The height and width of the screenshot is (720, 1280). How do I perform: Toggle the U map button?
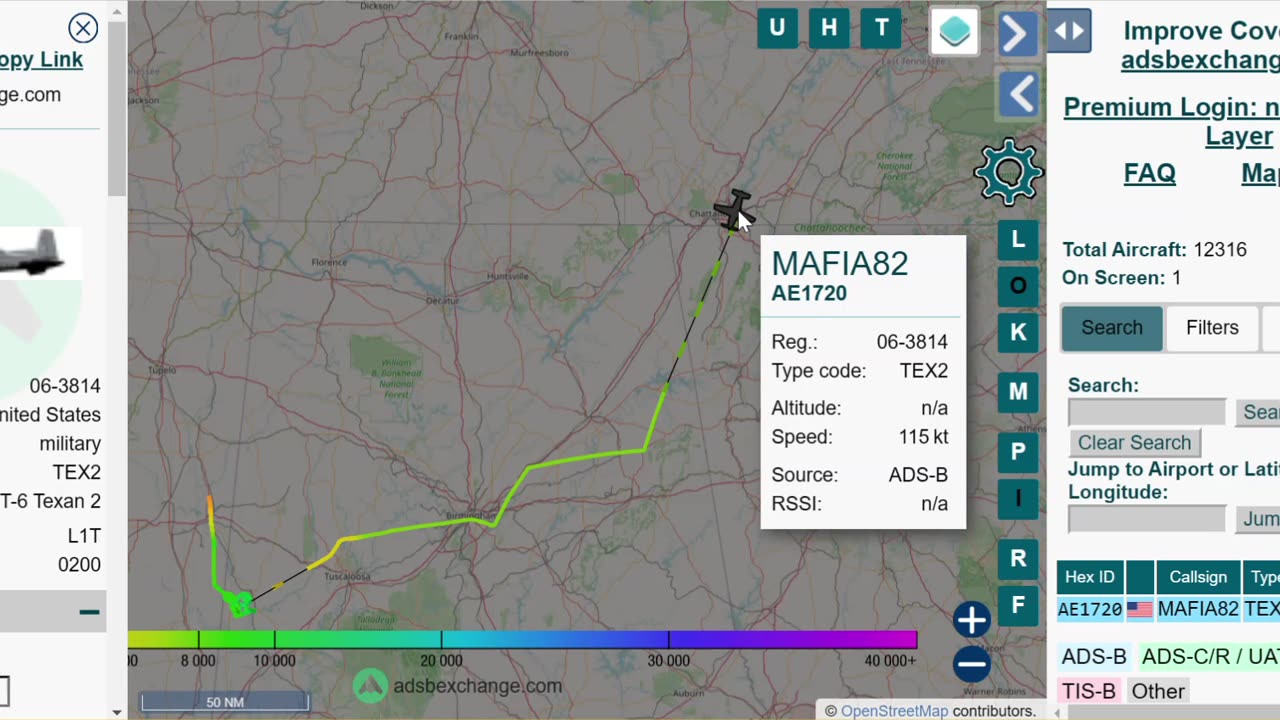pos(777,28)
